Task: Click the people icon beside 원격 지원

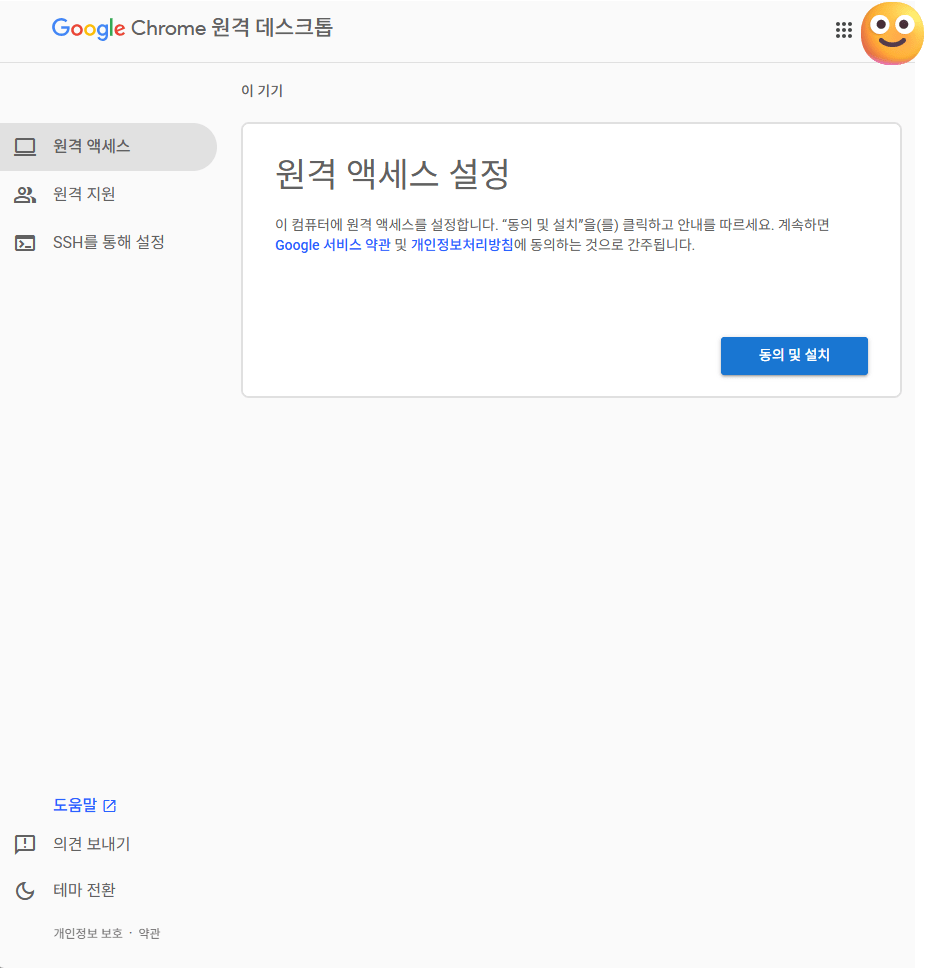Action: pyautogui.click(x=25, y=195)
